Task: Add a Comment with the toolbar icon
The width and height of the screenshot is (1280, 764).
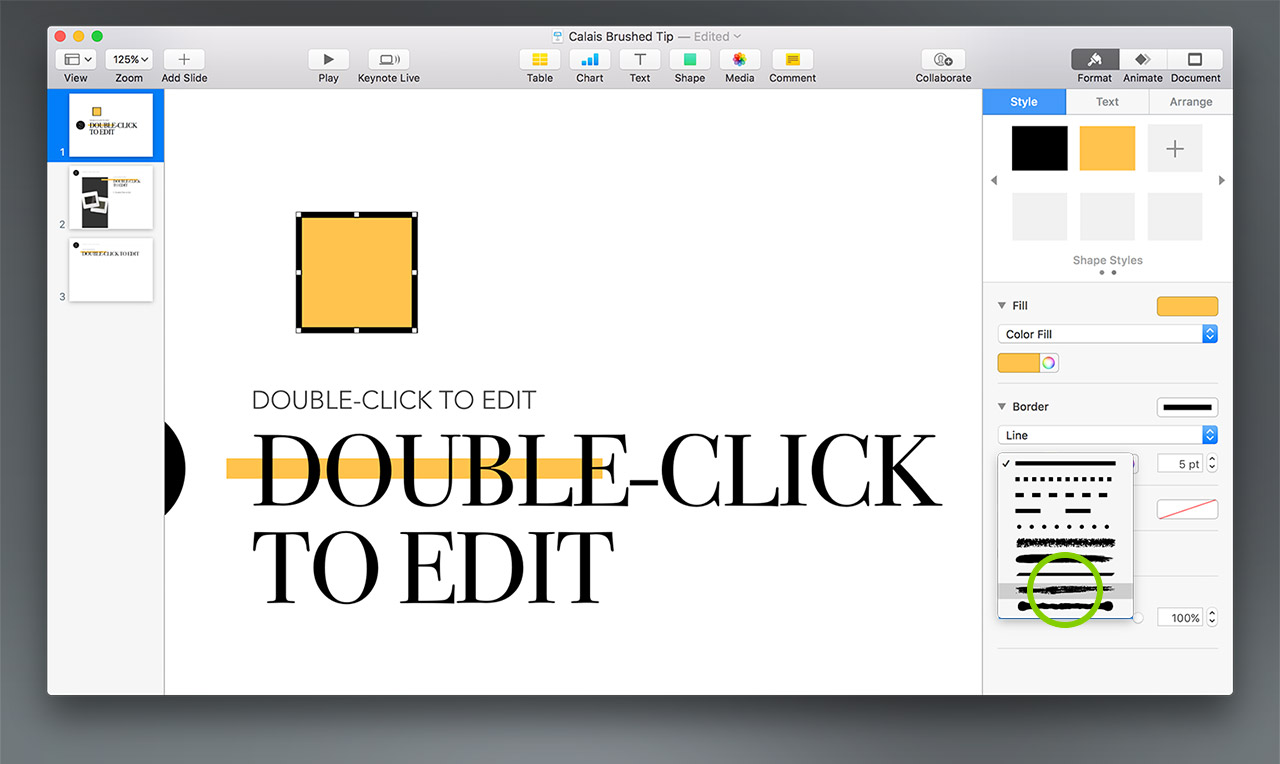Action: [792, 60]
